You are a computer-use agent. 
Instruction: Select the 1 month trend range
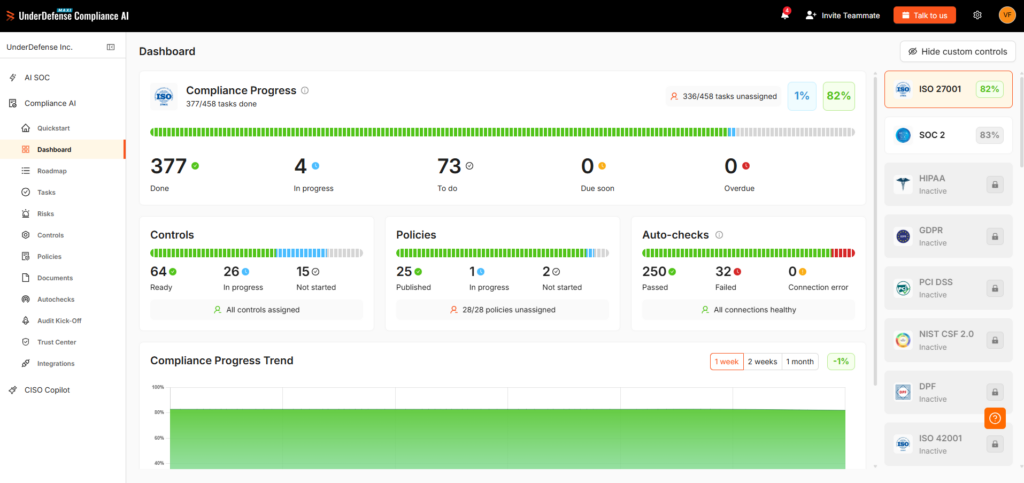click(800, 362)
